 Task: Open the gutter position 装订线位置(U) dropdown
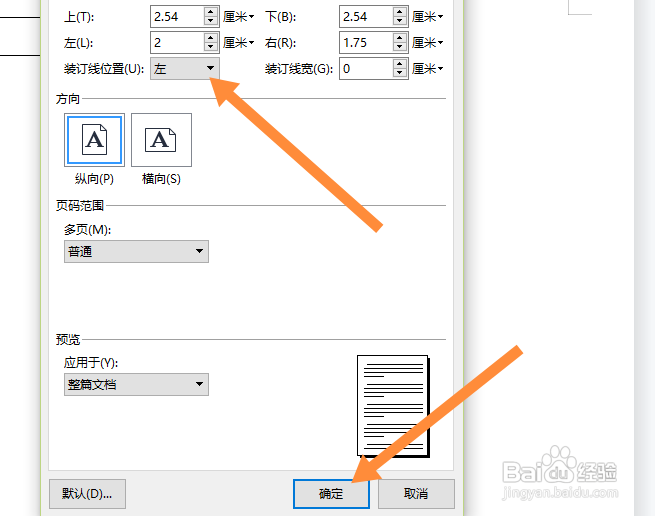pos(185,68)
